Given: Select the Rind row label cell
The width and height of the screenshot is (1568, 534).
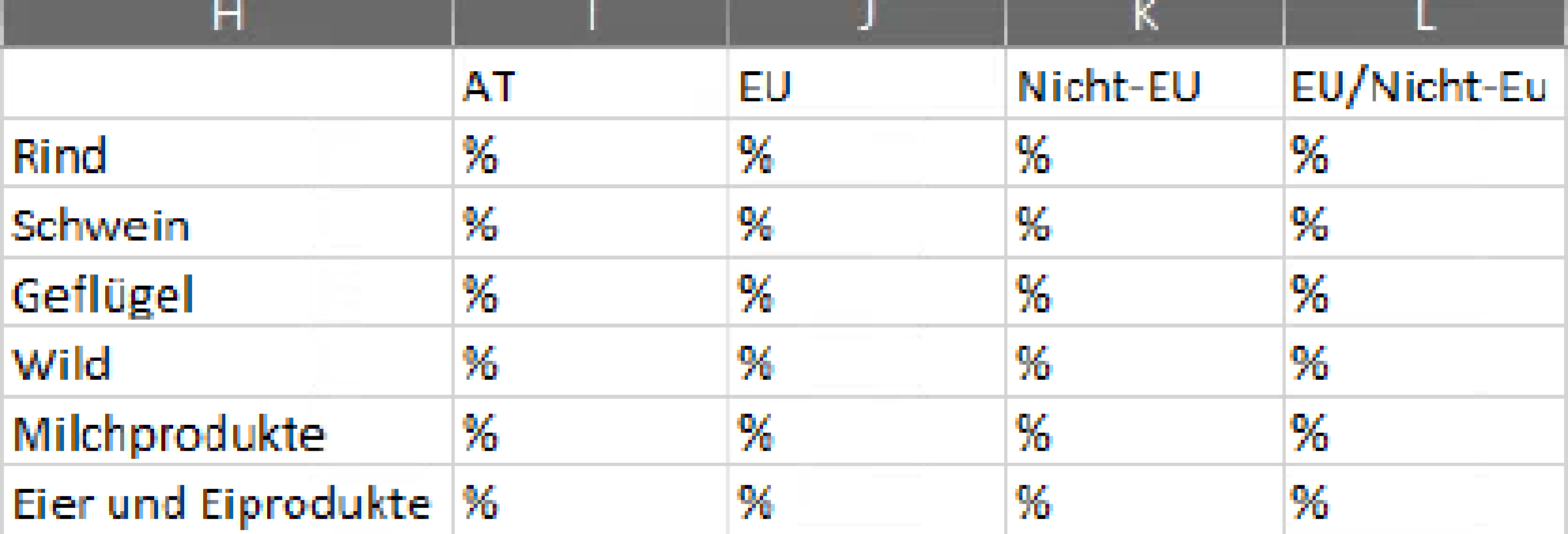Looking at the screenshot, I should click(x=227, y=154).
